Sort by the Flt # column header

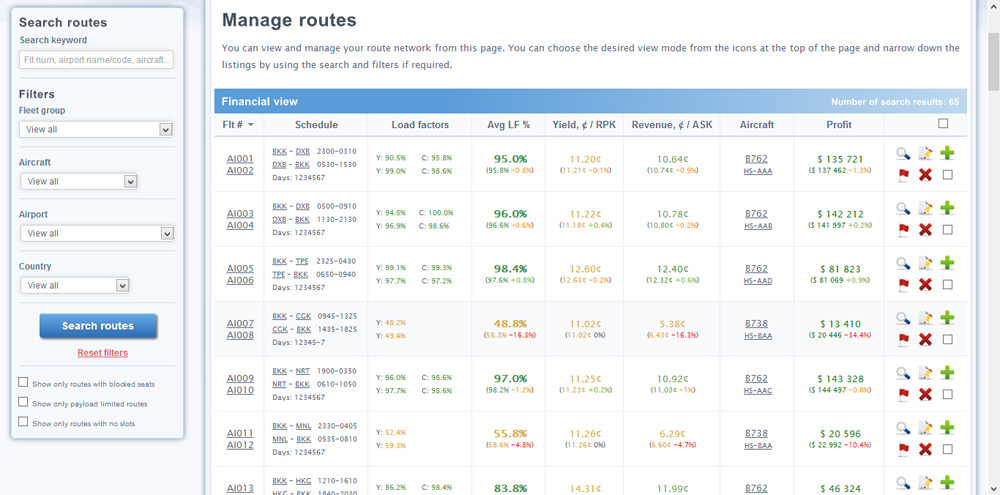[x=238, y=125]
